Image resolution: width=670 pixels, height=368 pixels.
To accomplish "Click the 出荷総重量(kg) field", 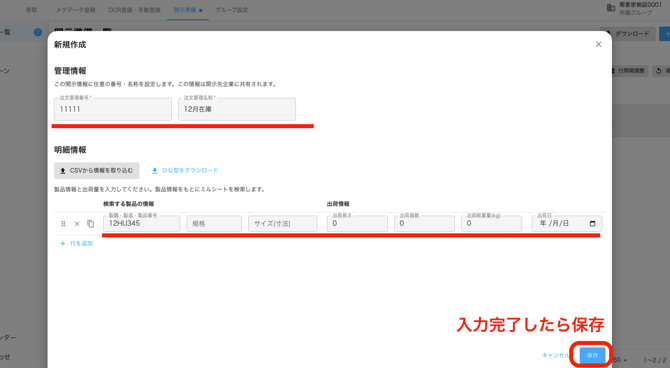I will click(x=491, y=224).
